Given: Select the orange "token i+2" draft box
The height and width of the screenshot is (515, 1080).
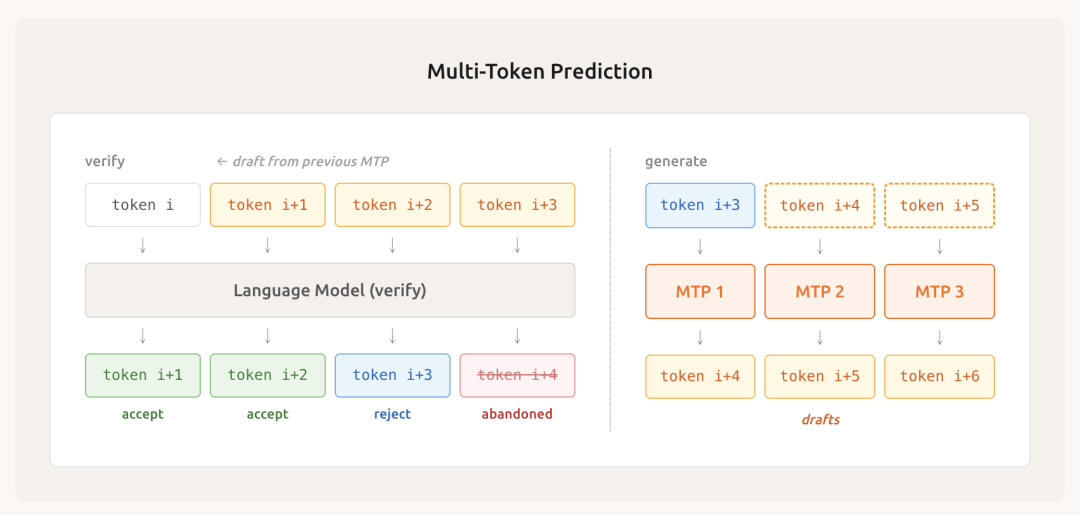Looking at the screenshot, I should [x=392, y=205].
